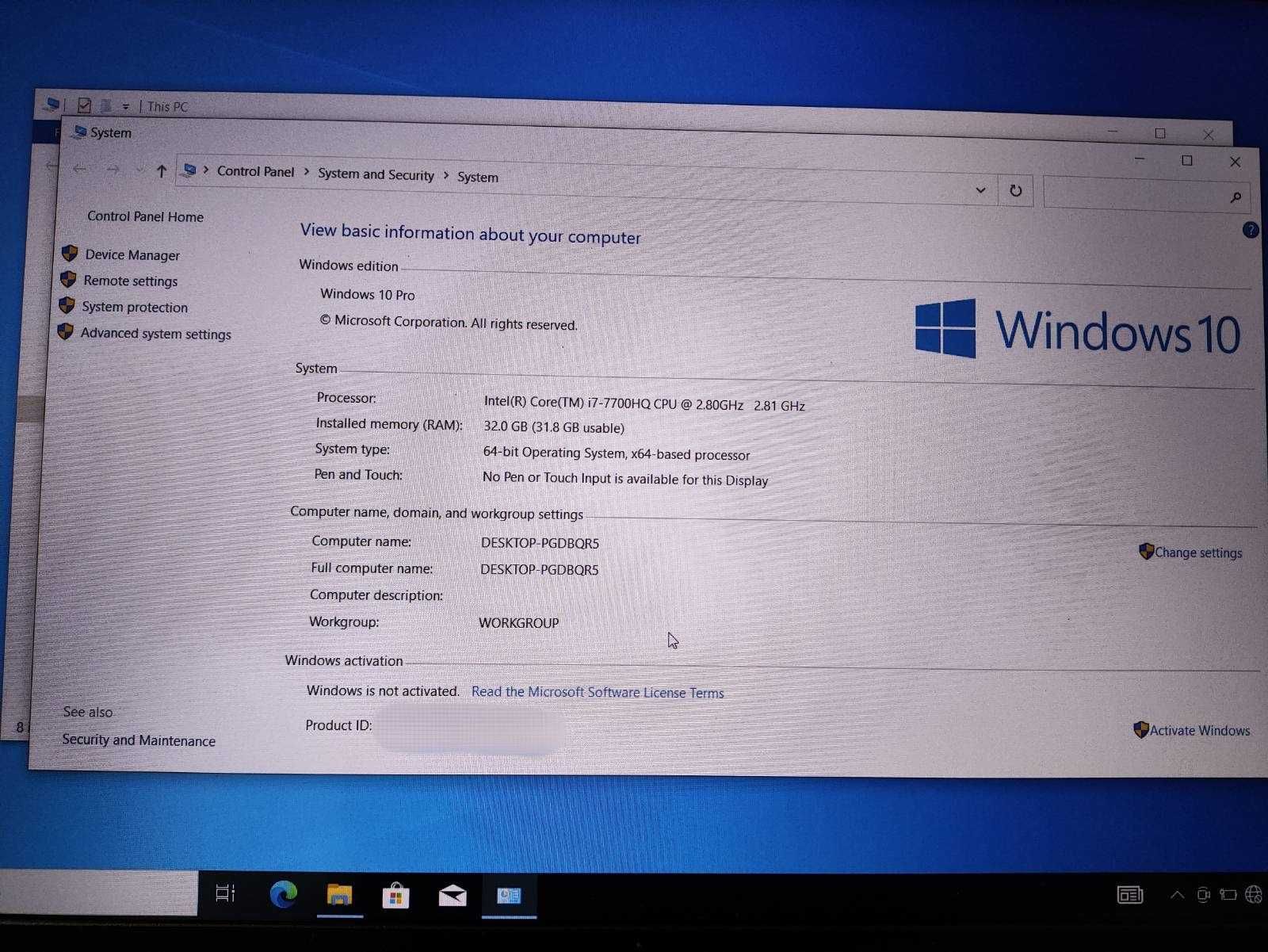Open the This PC quick access toolbar dropdown

(125, 106)
